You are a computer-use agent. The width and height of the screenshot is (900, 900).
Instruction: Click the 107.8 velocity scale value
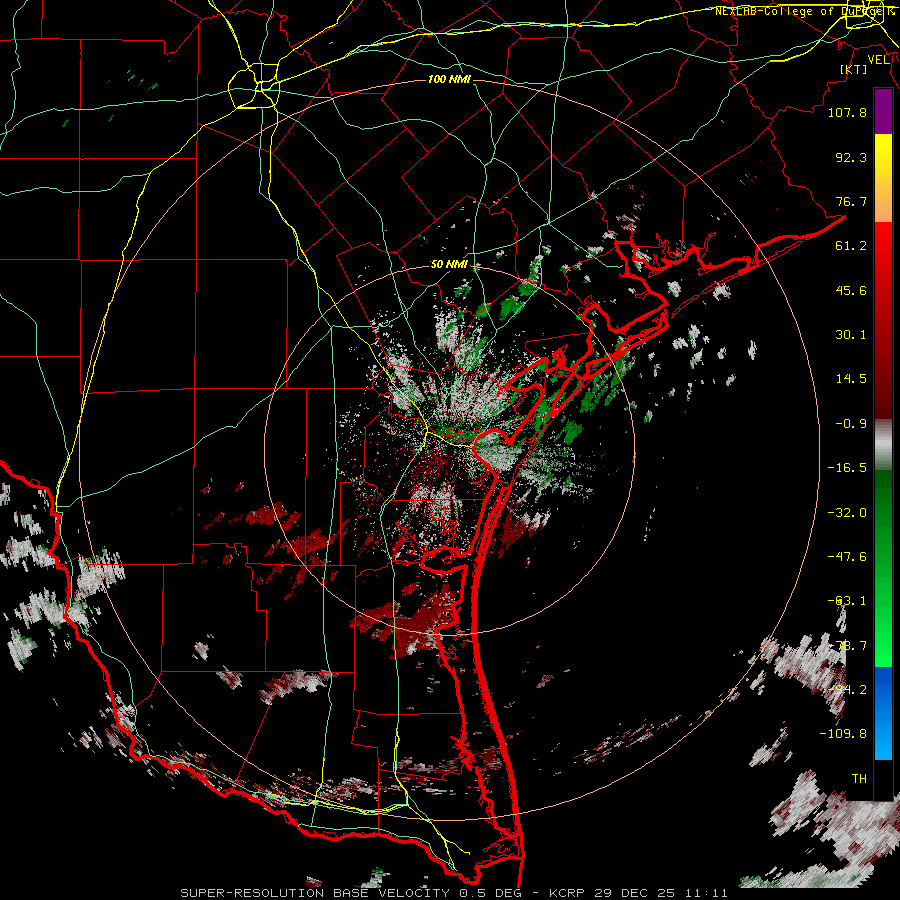[x=847, y=112]
